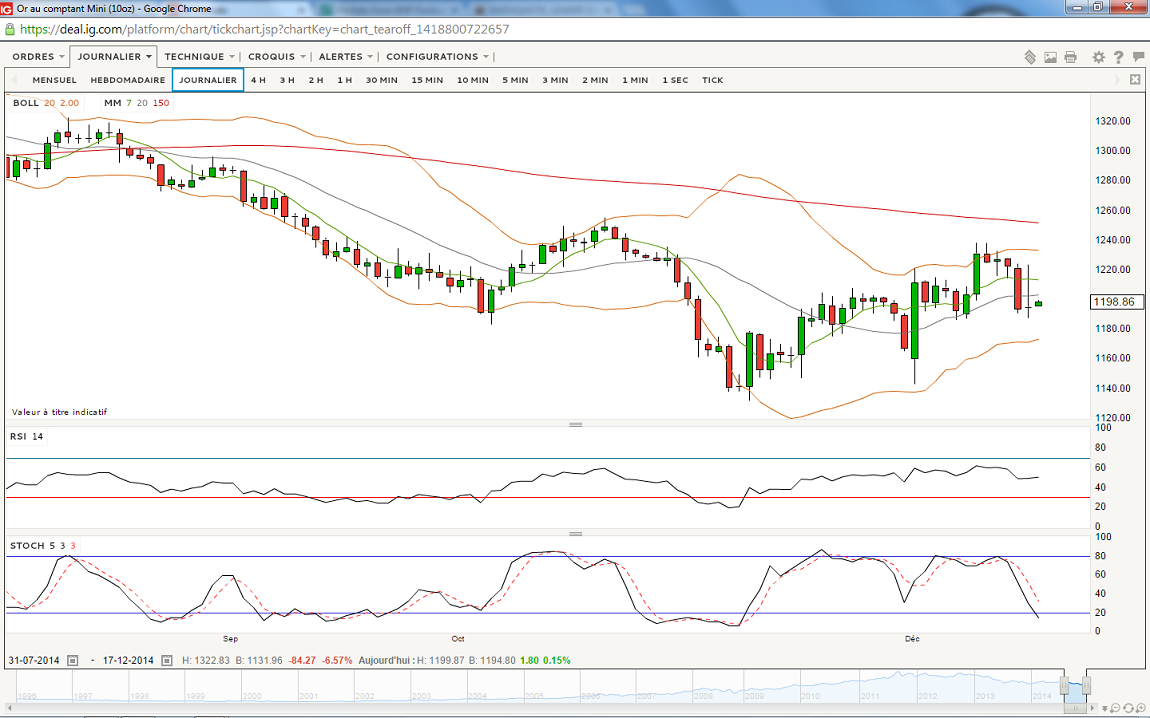Screen dimensions: 1150x718
Task: Open the ALERTES dropdown menu
Action: (345, 56)
